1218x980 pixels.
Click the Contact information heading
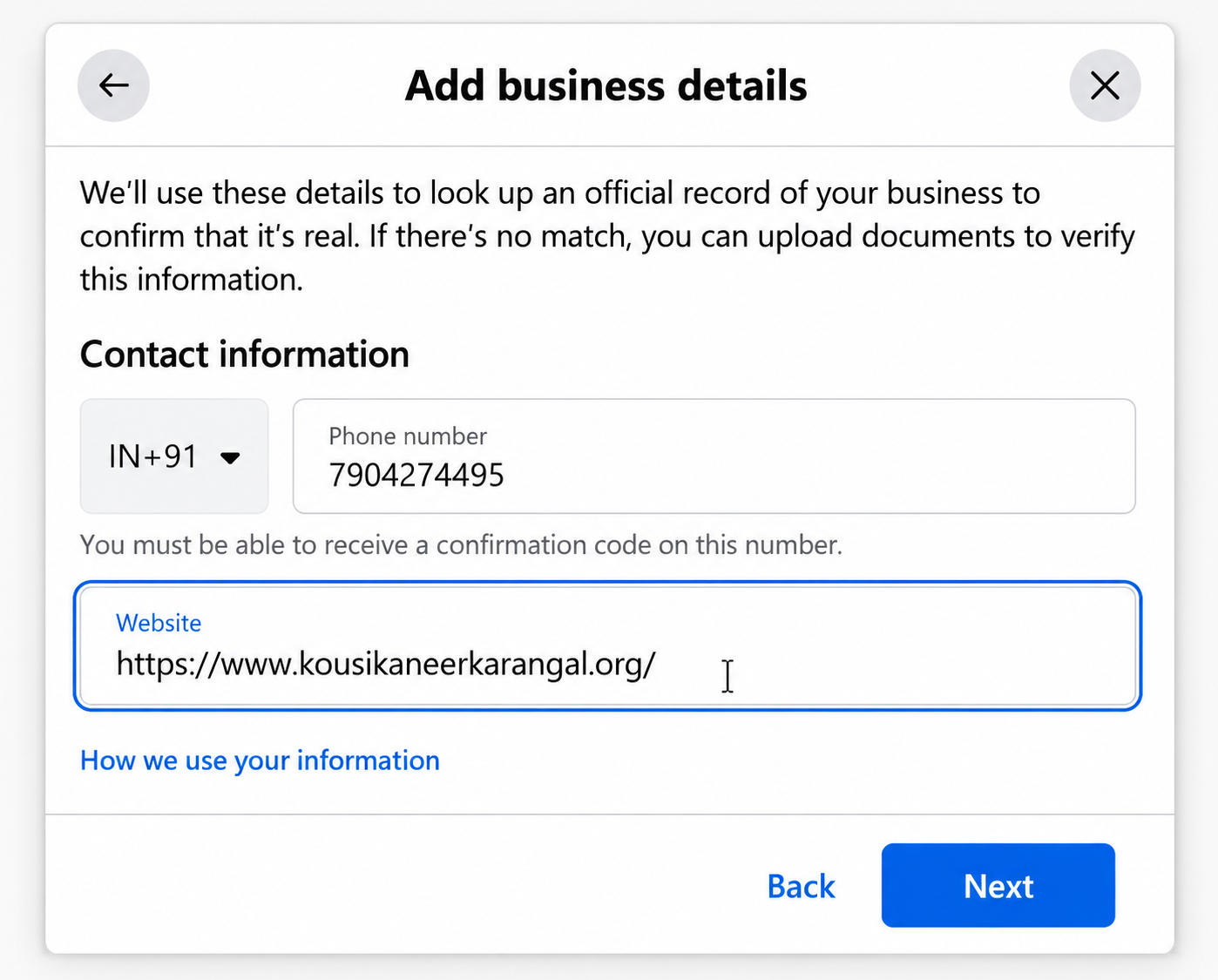point(245,355)
